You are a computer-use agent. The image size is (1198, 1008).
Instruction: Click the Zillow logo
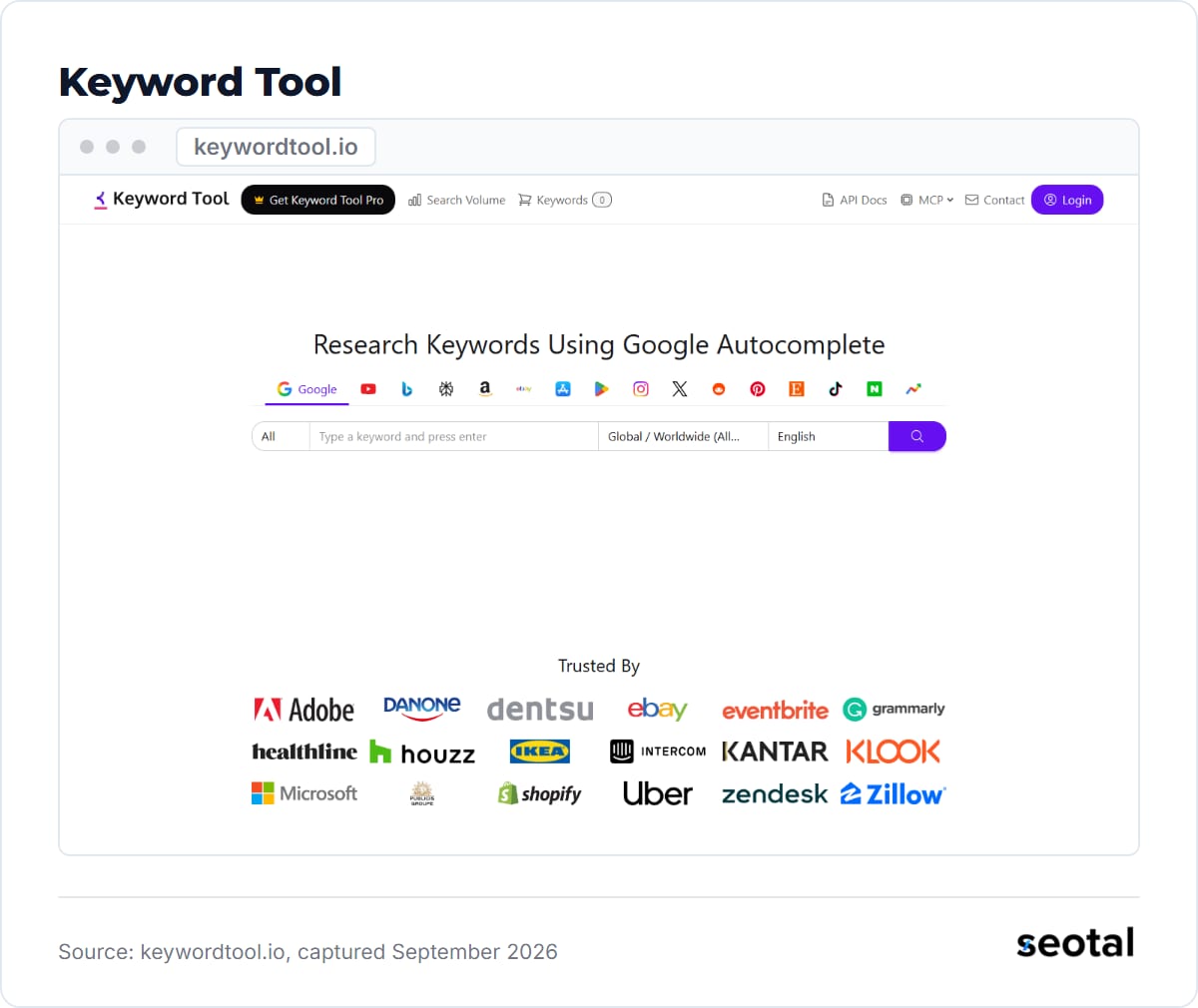pos(893,793)
